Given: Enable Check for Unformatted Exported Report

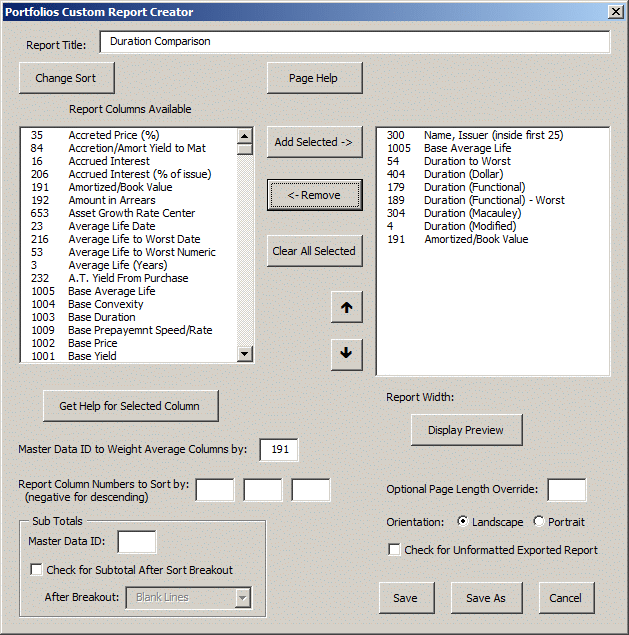Looking at the screenshot, I should (395, 550).
